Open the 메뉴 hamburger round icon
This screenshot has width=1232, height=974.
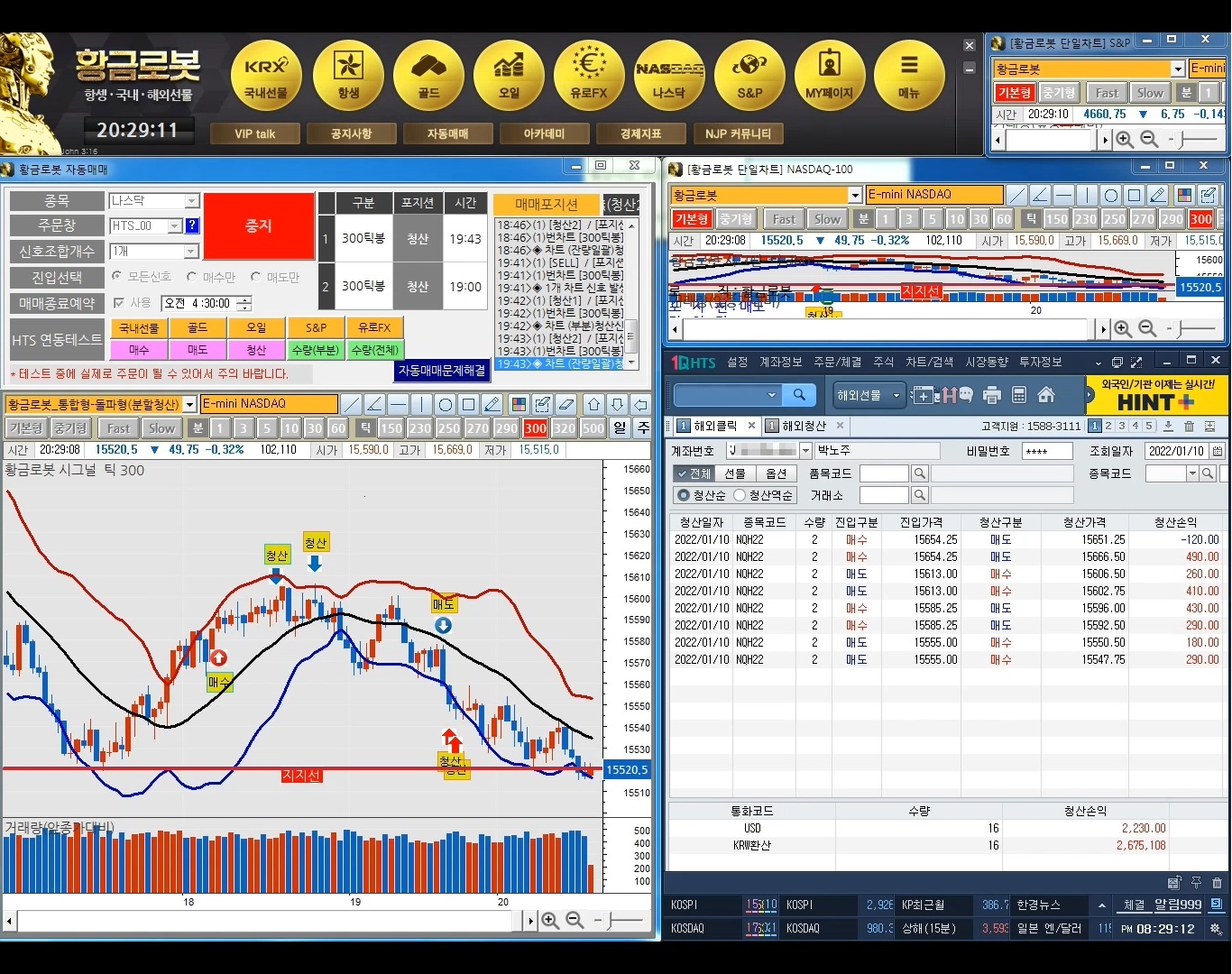[x=909, y=77]
